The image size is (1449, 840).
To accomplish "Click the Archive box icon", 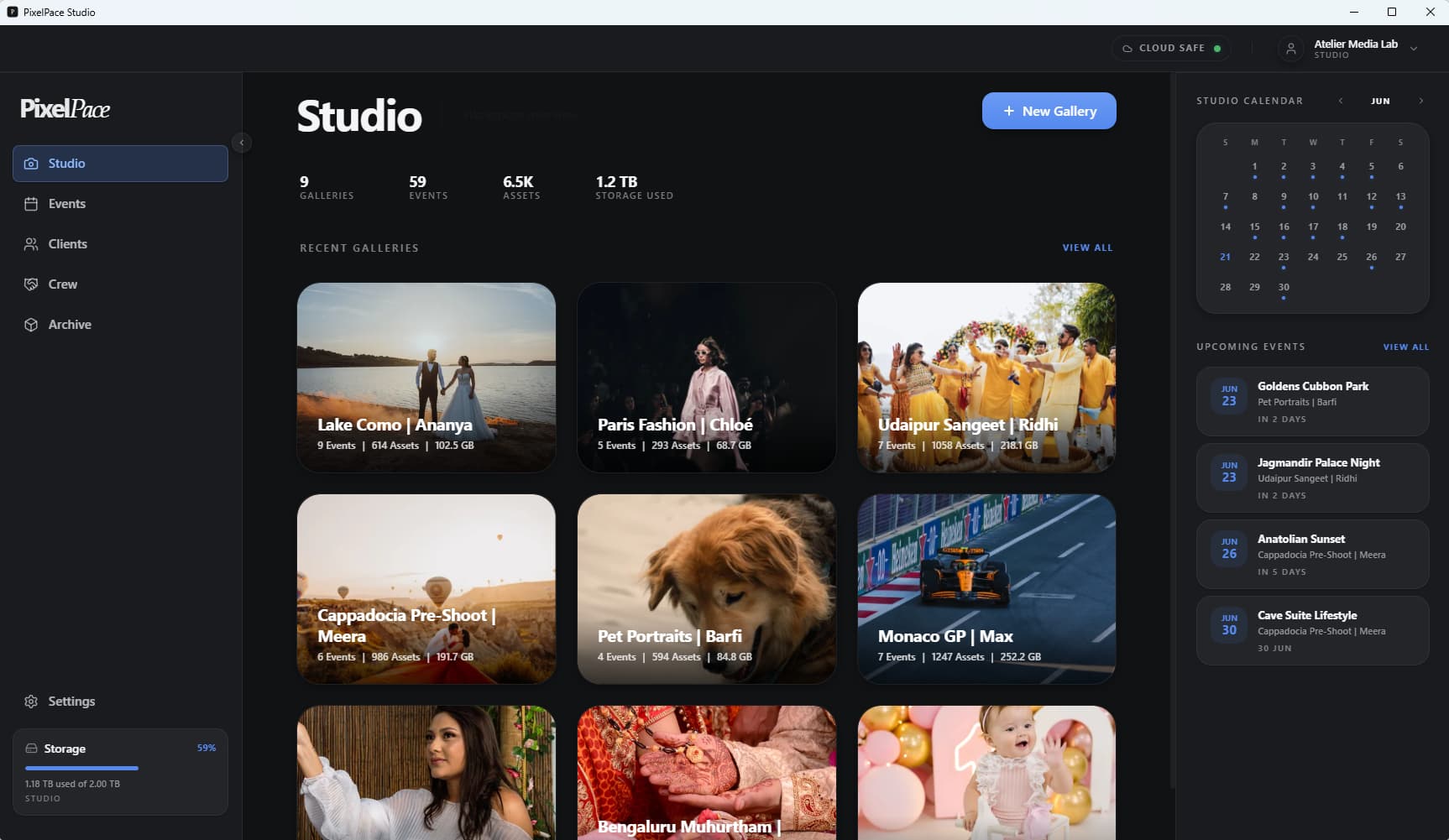I will coord(31,325).
